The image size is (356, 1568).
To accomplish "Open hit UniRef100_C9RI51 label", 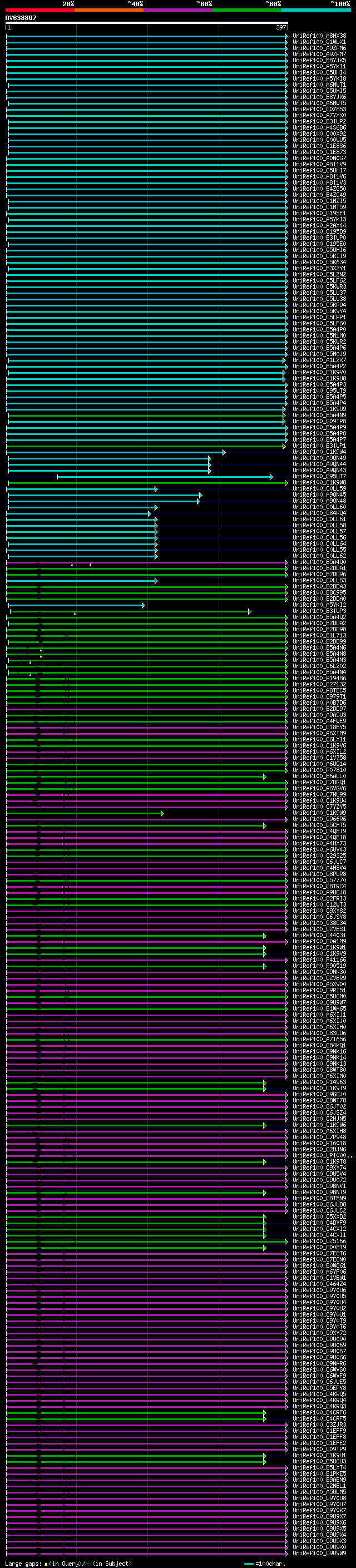I will tap(319, 991).
